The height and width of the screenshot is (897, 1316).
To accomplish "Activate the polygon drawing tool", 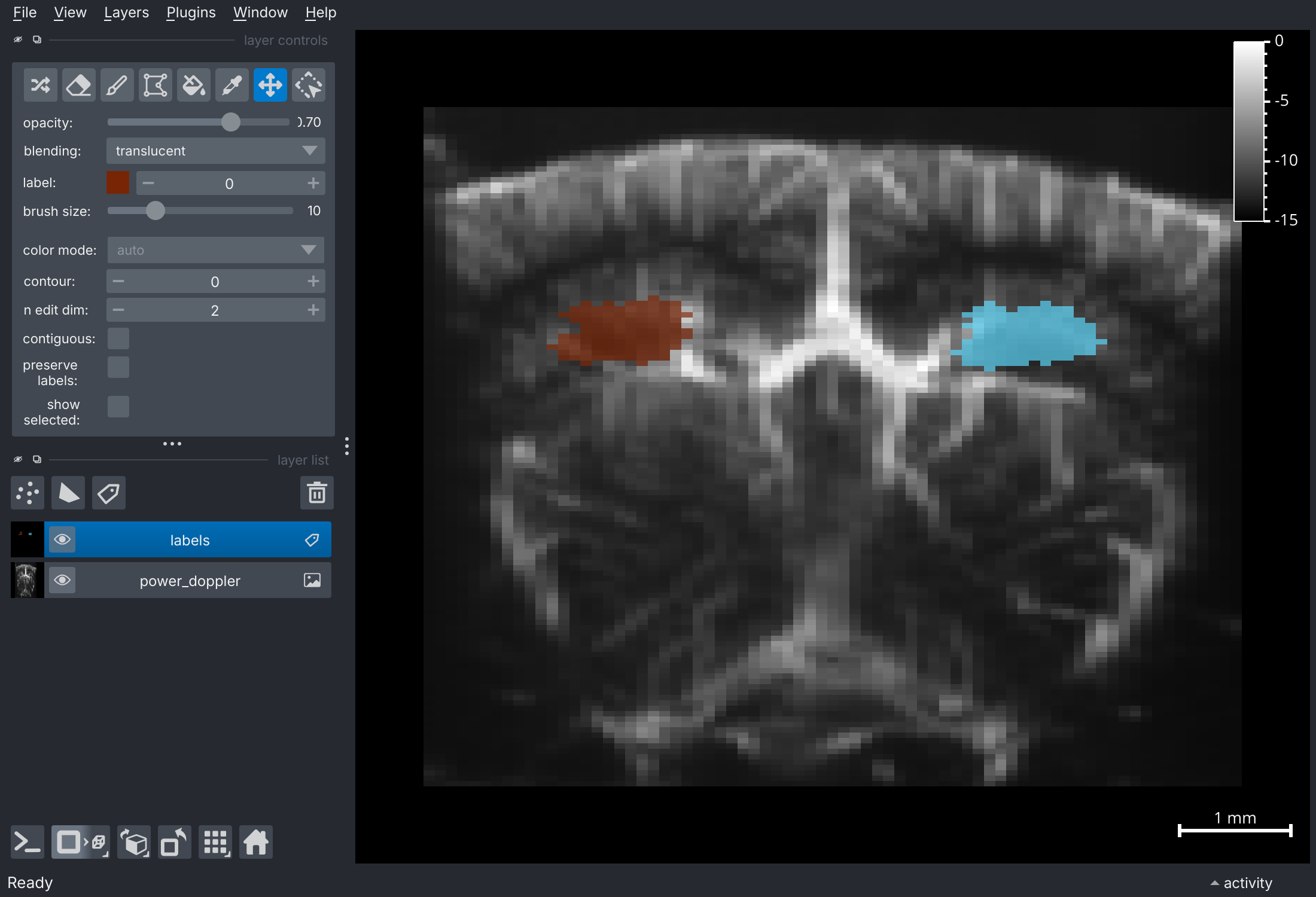I will point(155,85).
